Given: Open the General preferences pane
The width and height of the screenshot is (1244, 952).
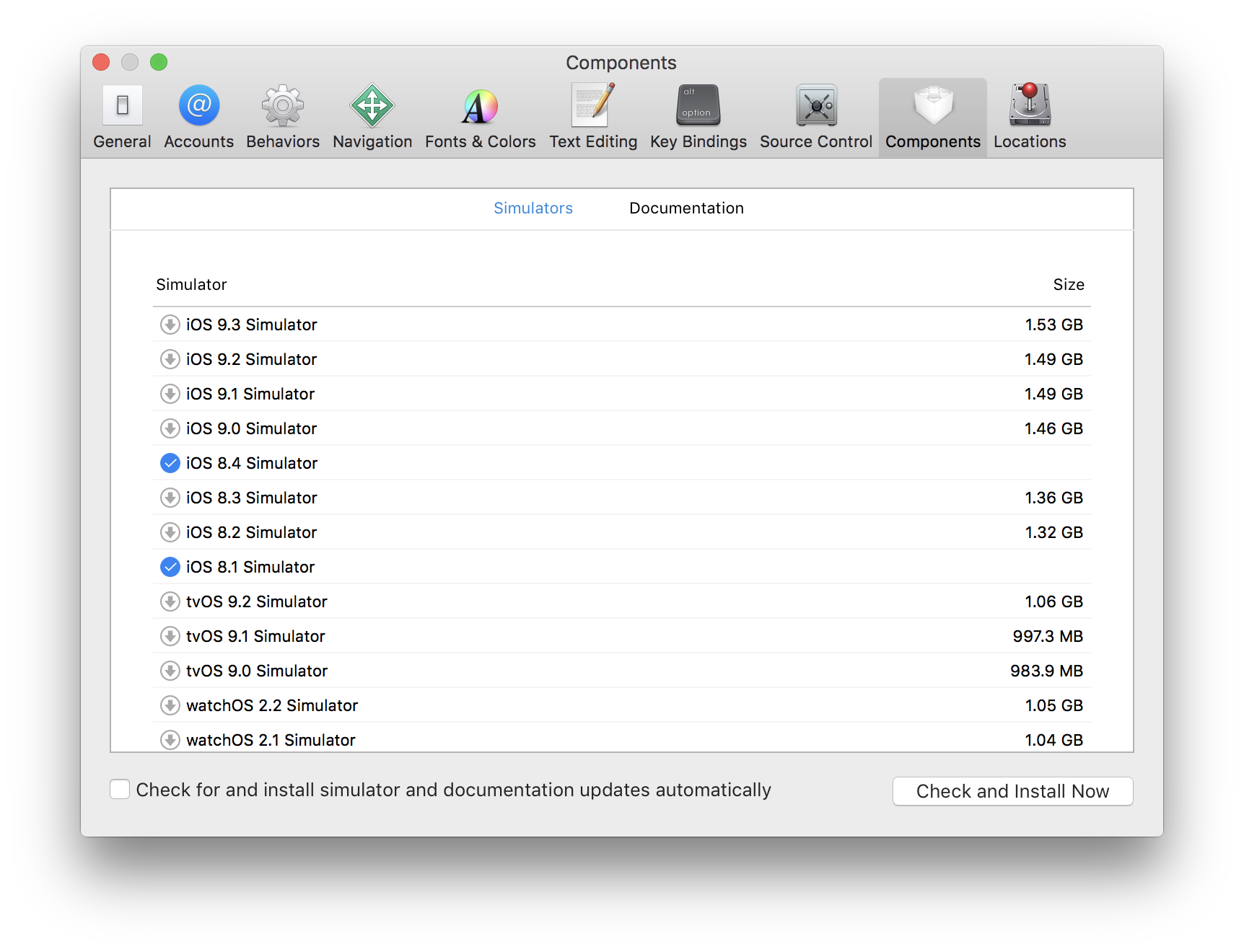Looking at the screenshot, I should click(x=122, y=117).
